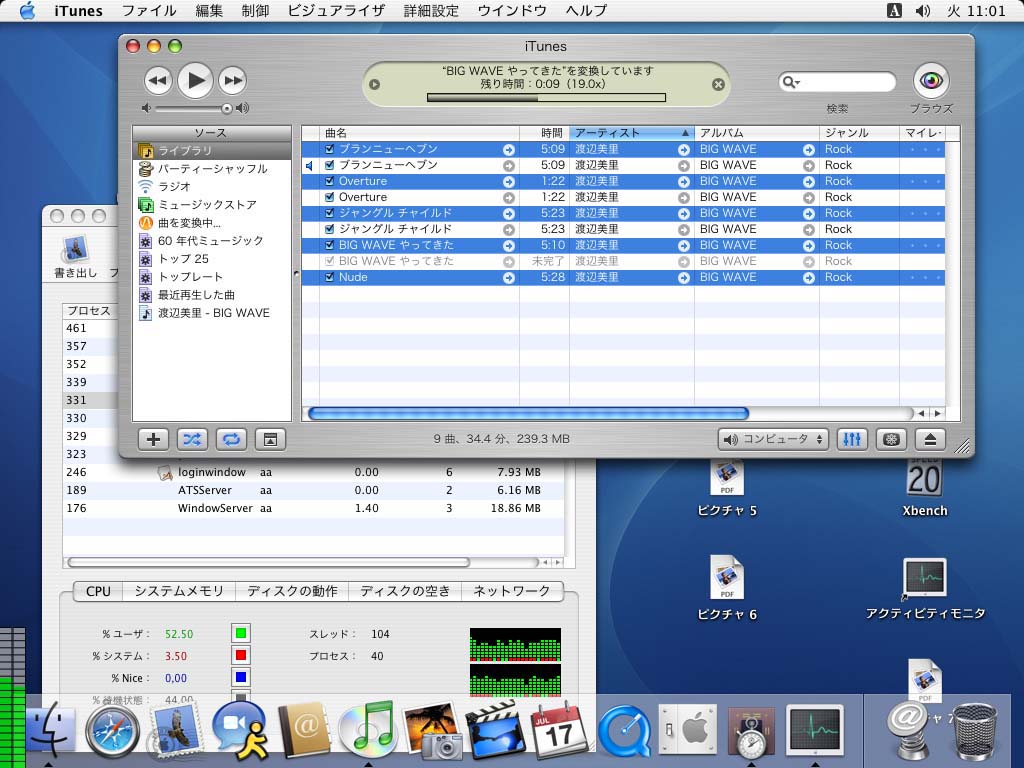1024x768 pixels.
Task: Open iCal from the Dock
Action: click(x=558, y=730)
